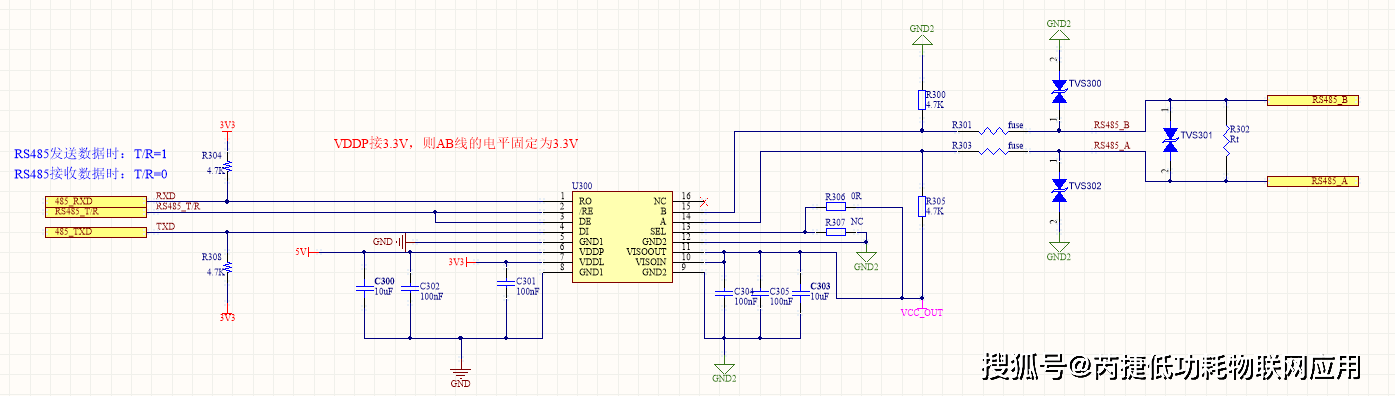This screenshot has width=1395, height=396.
Task: Click the bottom GND ground symbol
Action: pyautogui.click(x=460, y=375)
